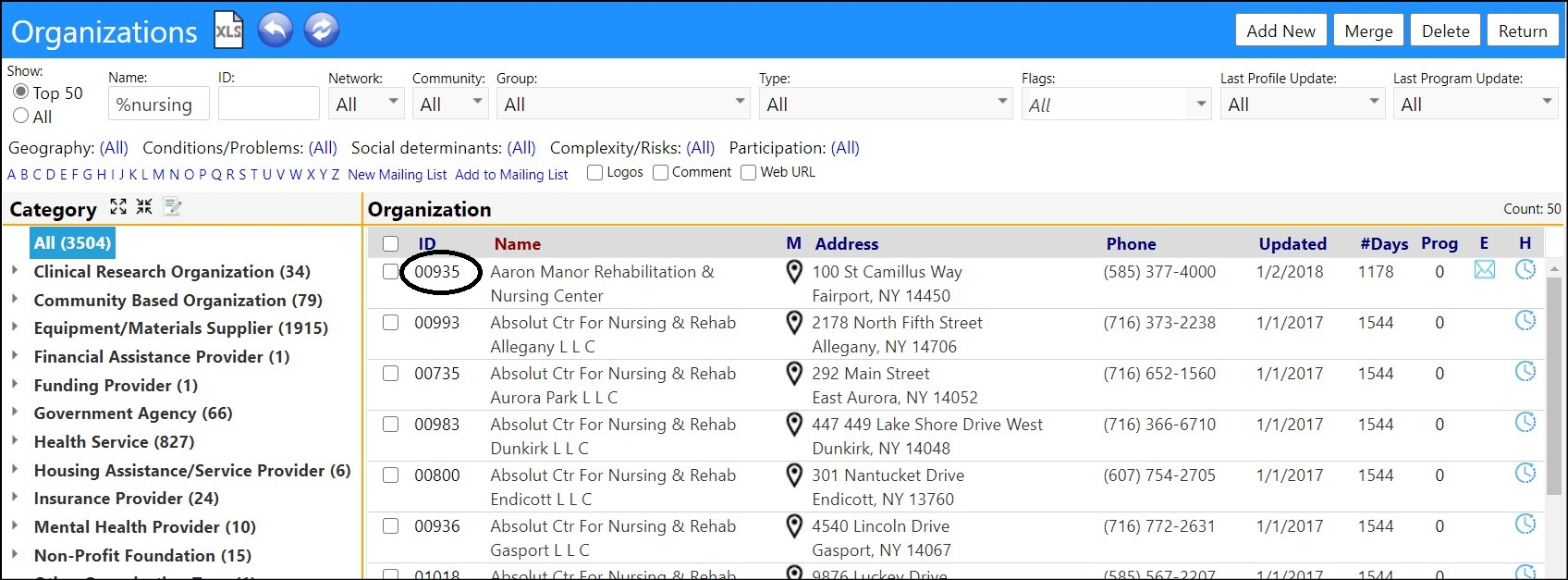Open the Group dropdown
1568x580 pixels.
623,104
